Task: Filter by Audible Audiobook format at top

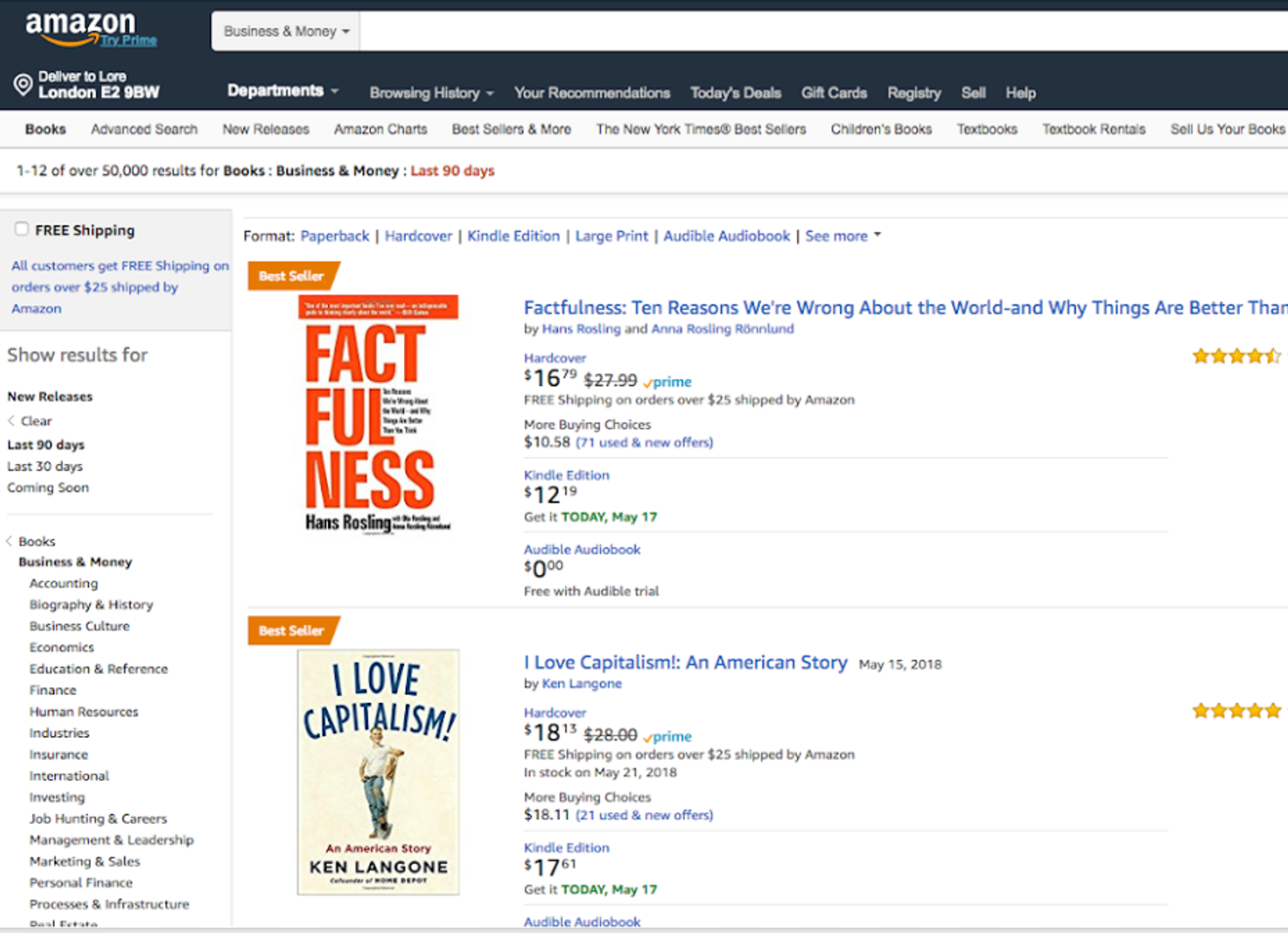Action: (x=726, y=236)
